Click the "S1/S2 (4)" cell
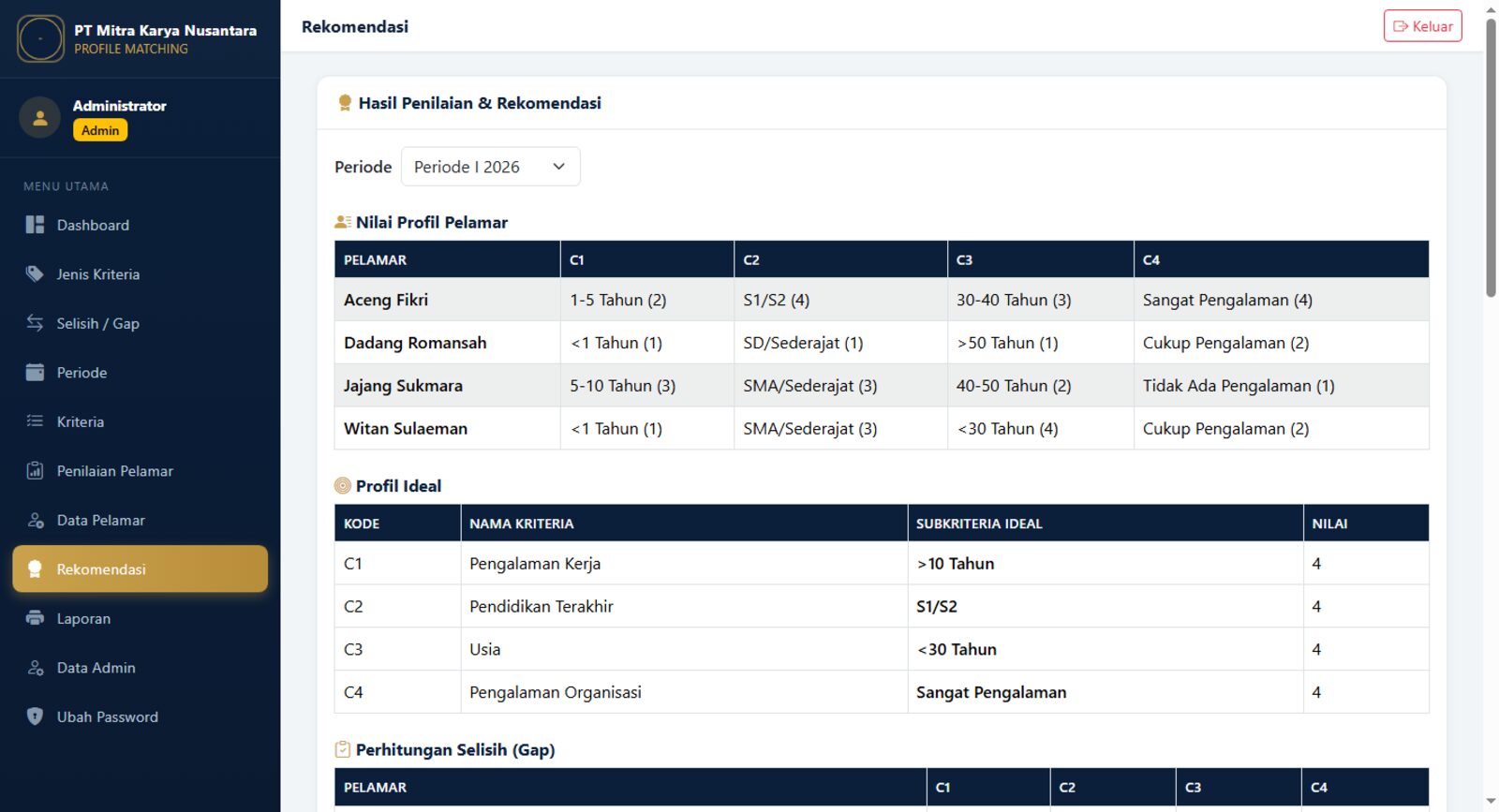This screenshot has height=812, width=1499. [x=840, y=300]
